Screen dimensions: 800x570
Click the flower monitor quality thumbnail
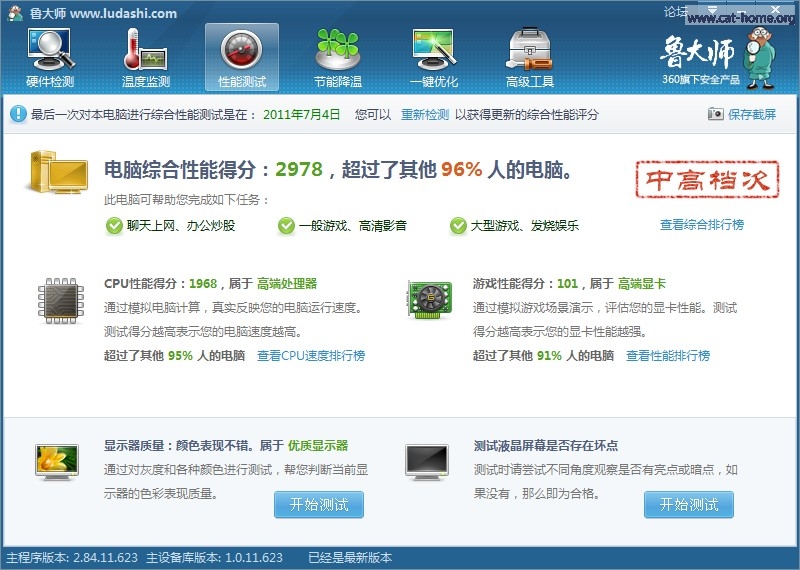pos(56,463)
